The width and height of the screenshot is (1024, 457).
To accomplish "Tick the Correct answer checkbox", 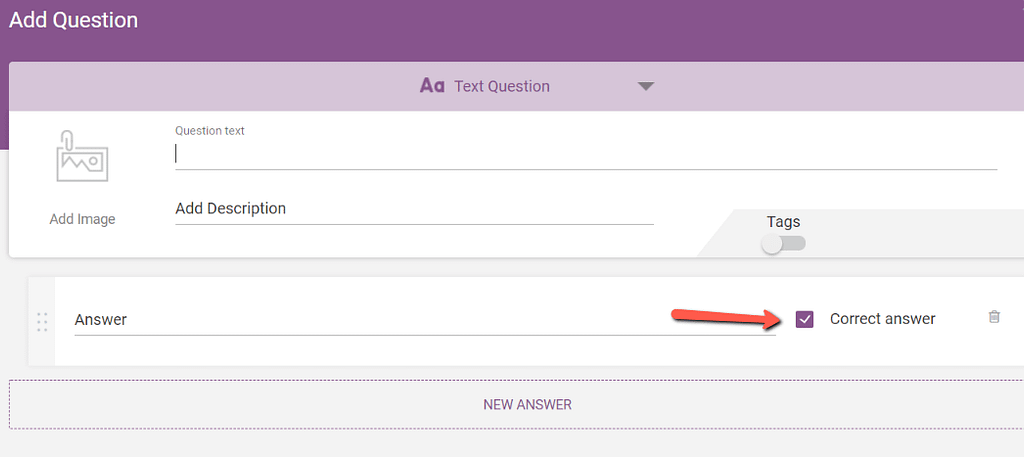I will point(804,319).
